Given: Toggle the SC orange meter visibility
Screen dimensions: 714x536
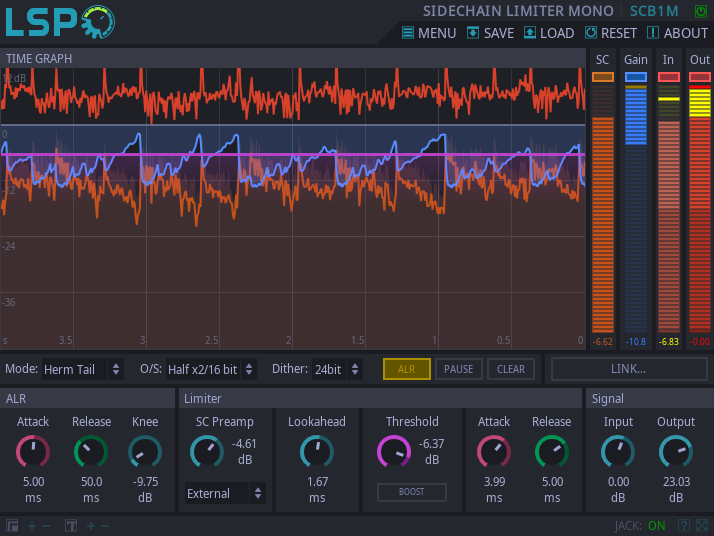Looking at the screenshot, I should [602, 77].
